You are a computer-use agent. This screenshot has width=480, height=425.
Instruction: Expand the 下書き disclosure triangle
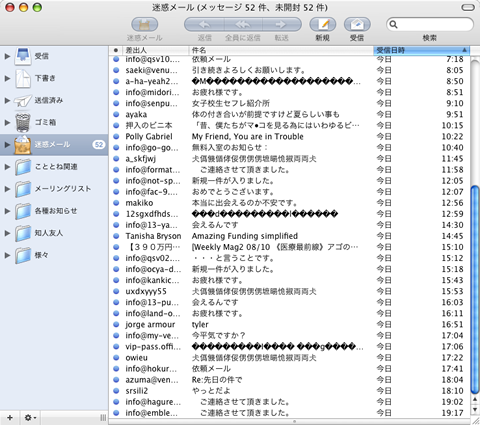[x=7, y=78]
